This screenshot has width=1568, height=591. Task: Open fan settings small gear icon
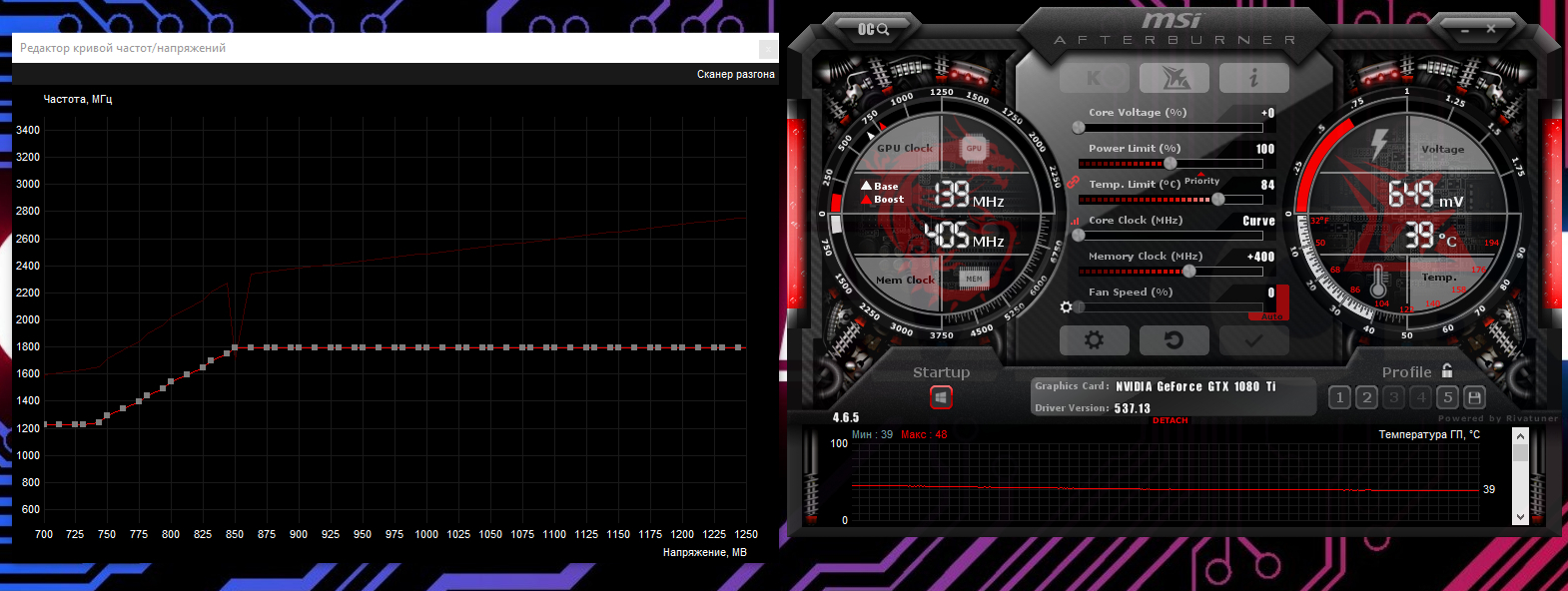tap(1066, 306)
